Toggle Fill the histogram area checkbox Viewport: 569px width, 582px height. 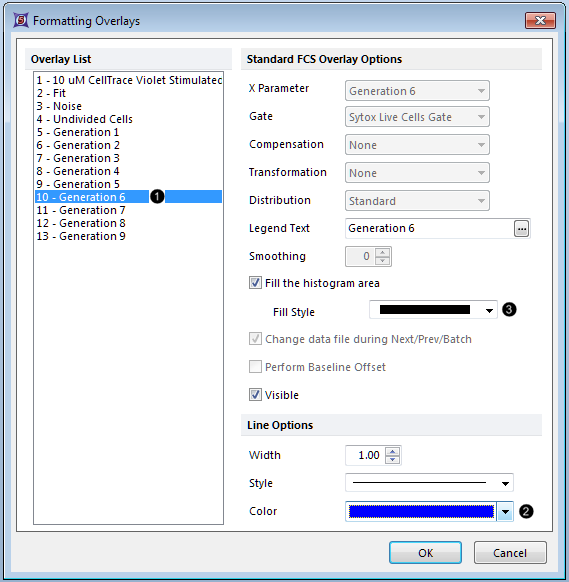click(255, 283)
